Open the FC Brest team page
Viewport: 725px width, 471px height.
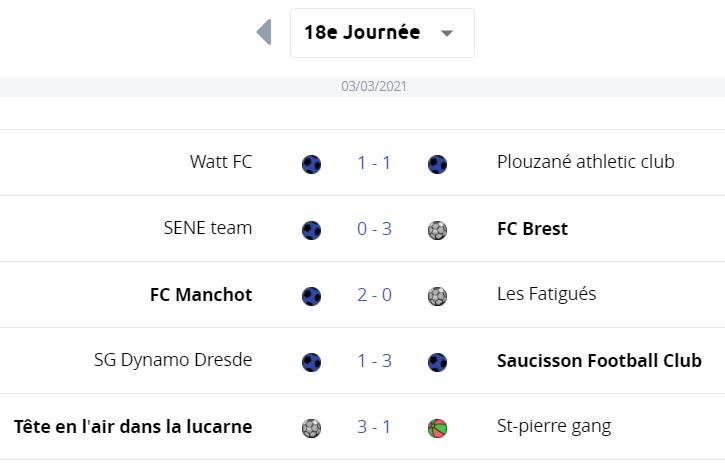(x=532, y=229)
